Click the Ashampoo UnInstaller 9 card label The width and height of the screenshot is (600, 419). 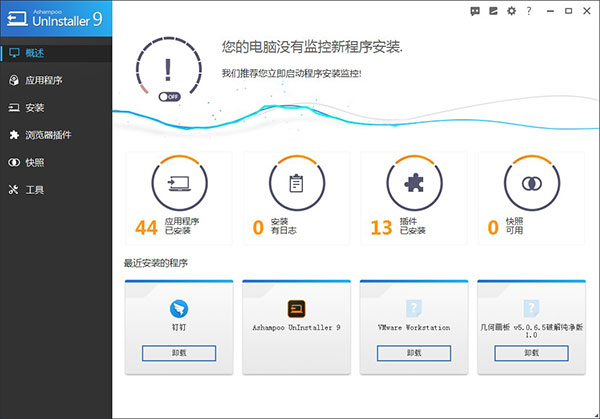point(297,328)
